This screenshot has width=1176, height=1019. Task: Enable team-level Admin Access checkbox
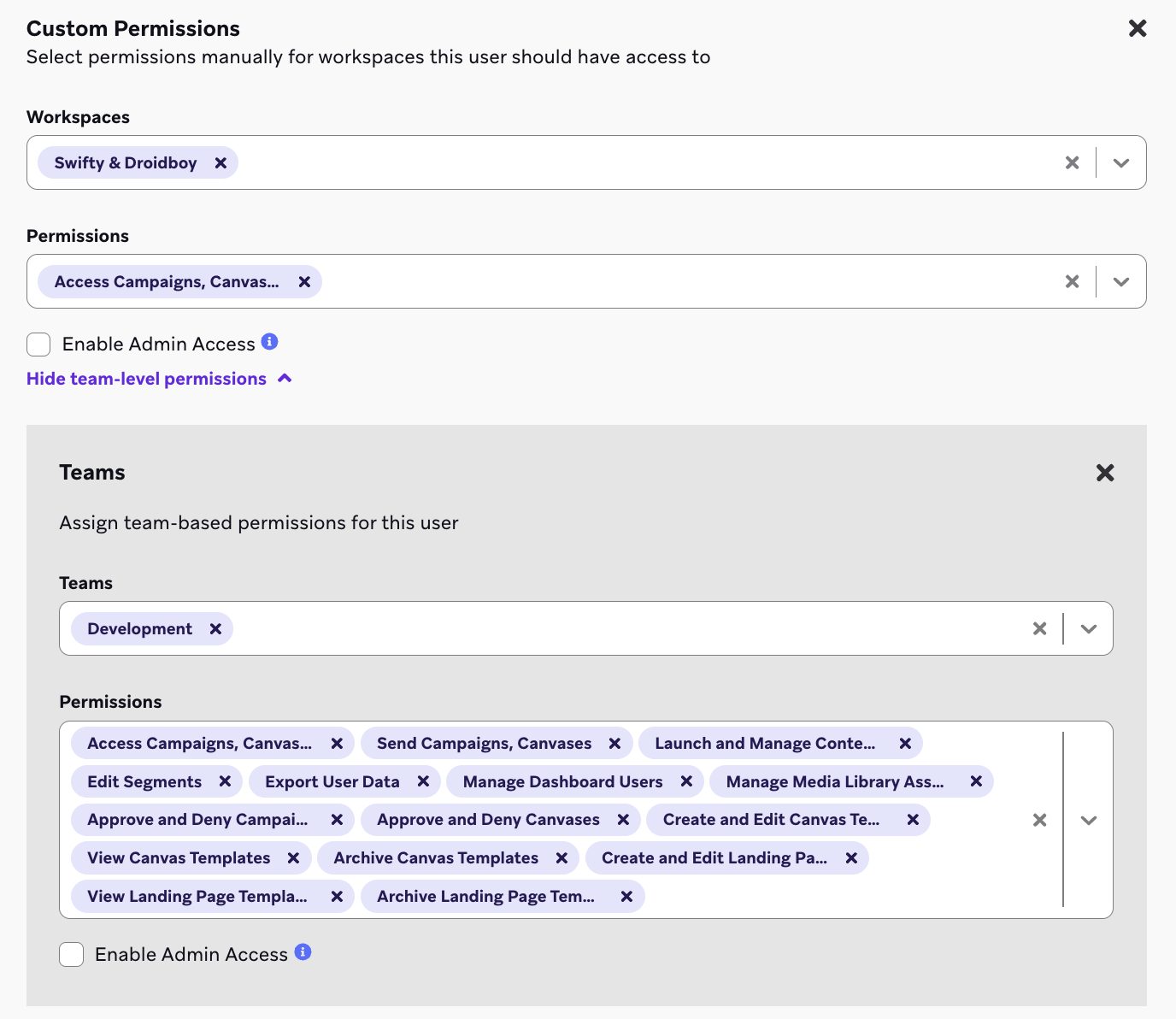[72, 954]
